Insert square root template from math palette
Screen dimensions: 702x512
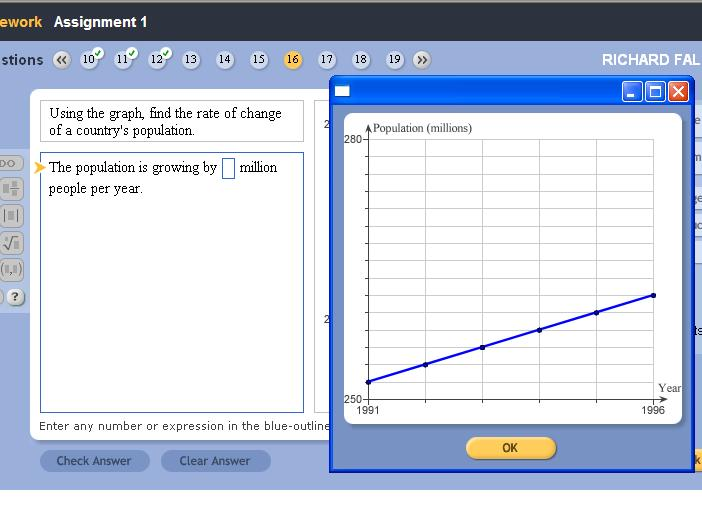(x=11, y=243)
